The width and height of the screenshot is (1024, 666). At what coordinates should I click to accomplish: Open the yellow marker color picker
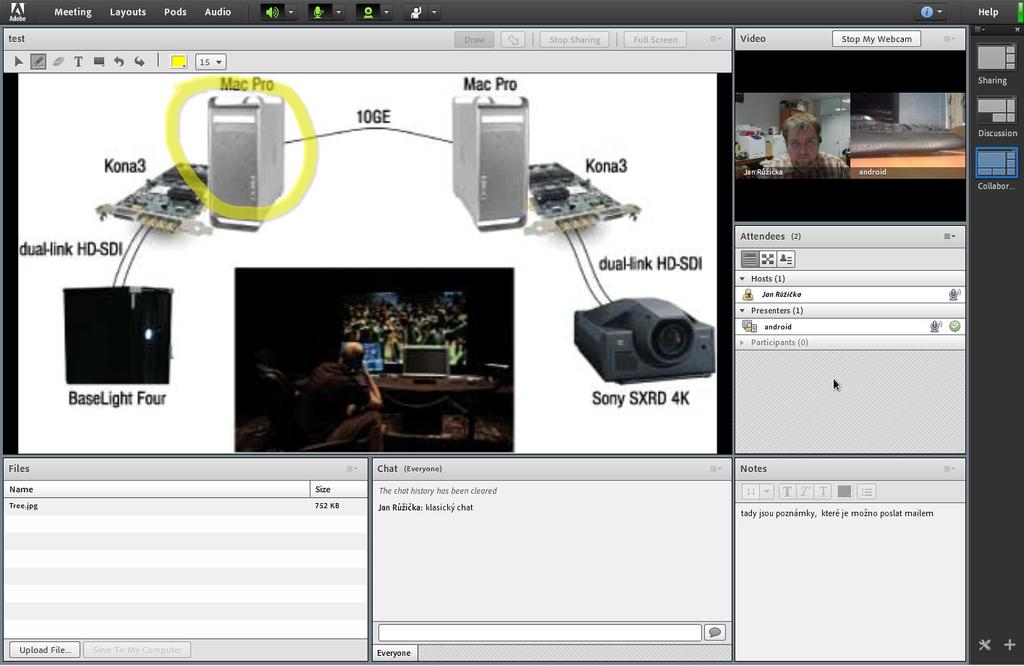click(179, 61)
